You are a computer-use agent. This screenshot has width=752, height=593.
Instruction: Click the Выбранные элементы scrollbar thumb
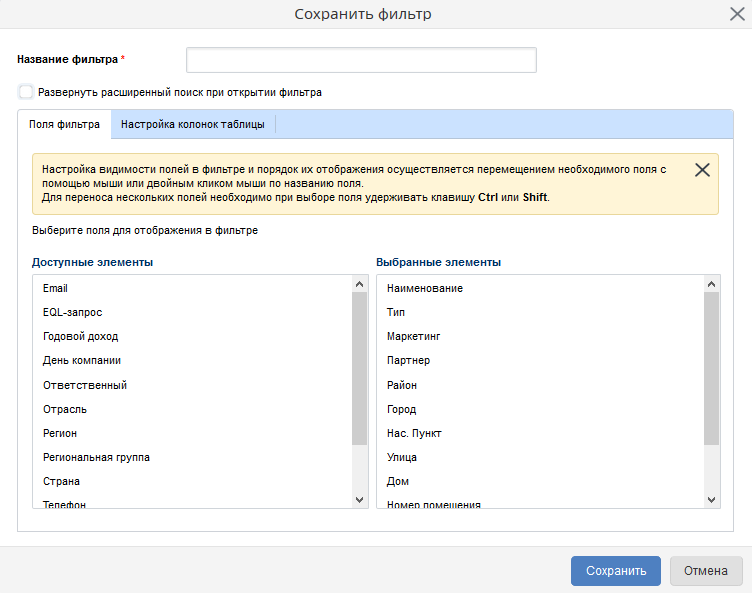click(712, 368)
